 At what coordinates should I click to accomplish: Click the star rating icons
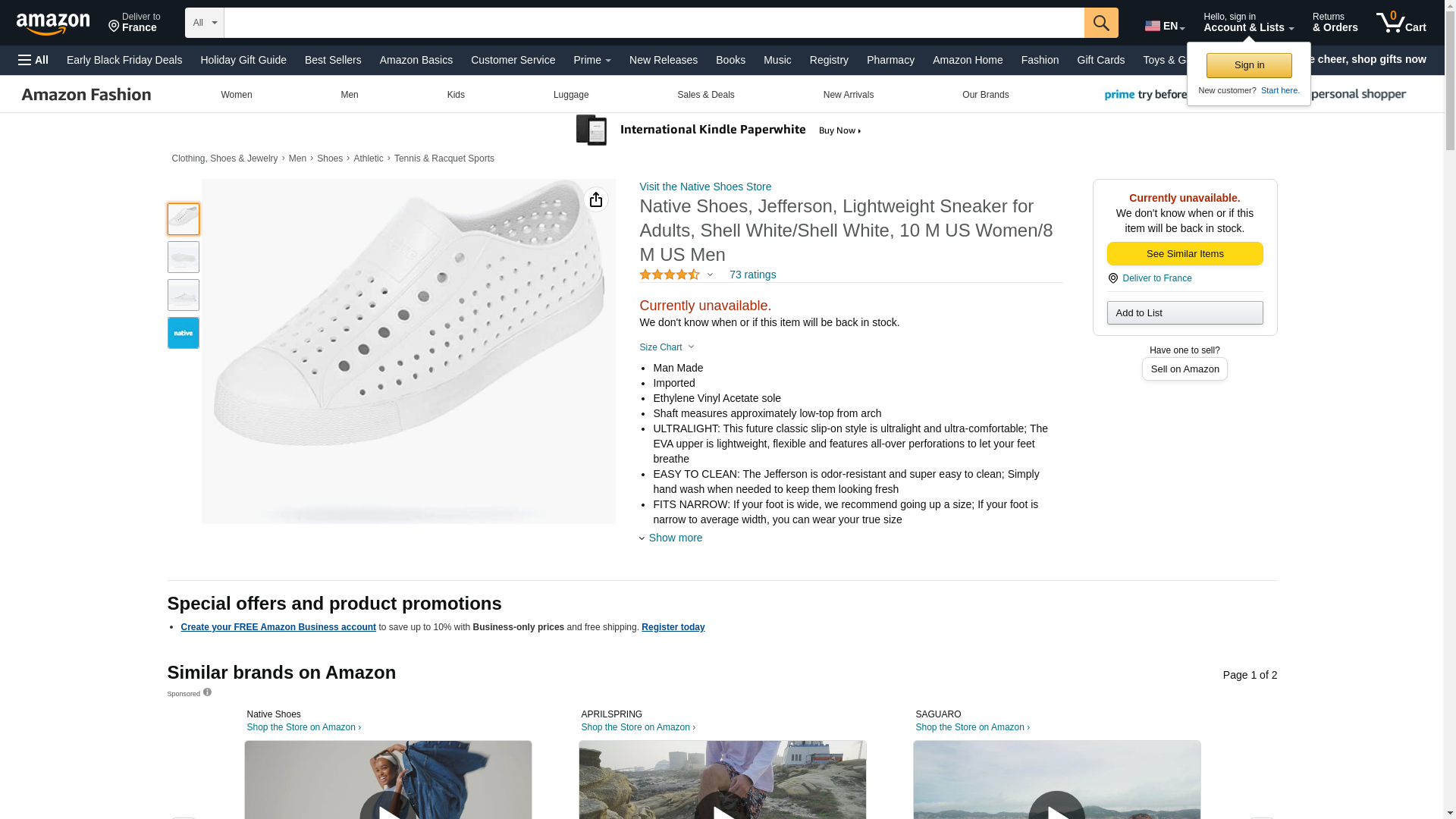pyautogui.click(x=670, y=275)
